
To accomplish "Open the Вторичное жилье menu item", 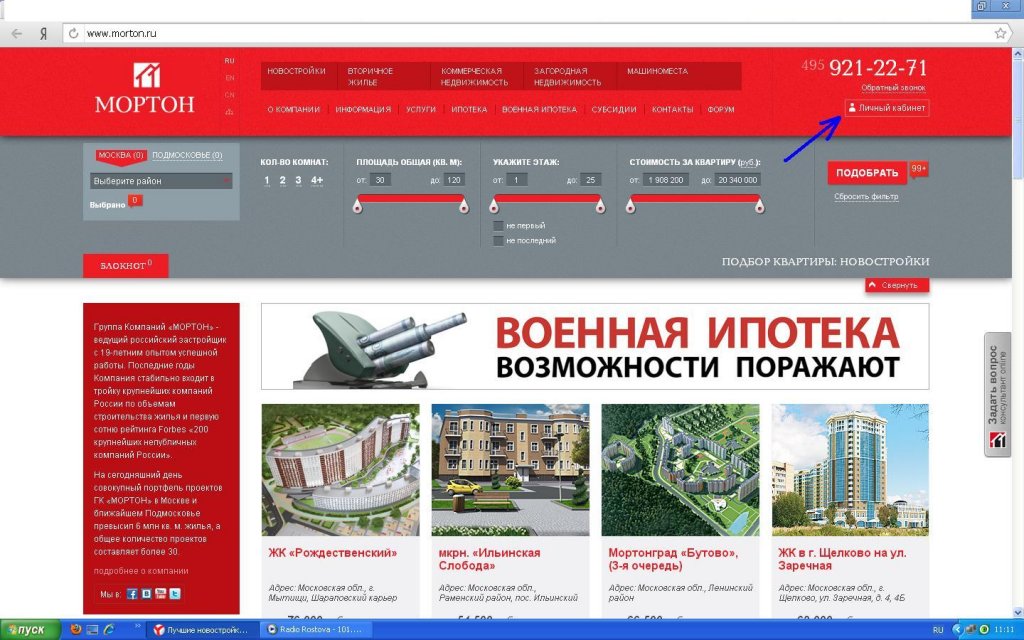I will point(370,76).
